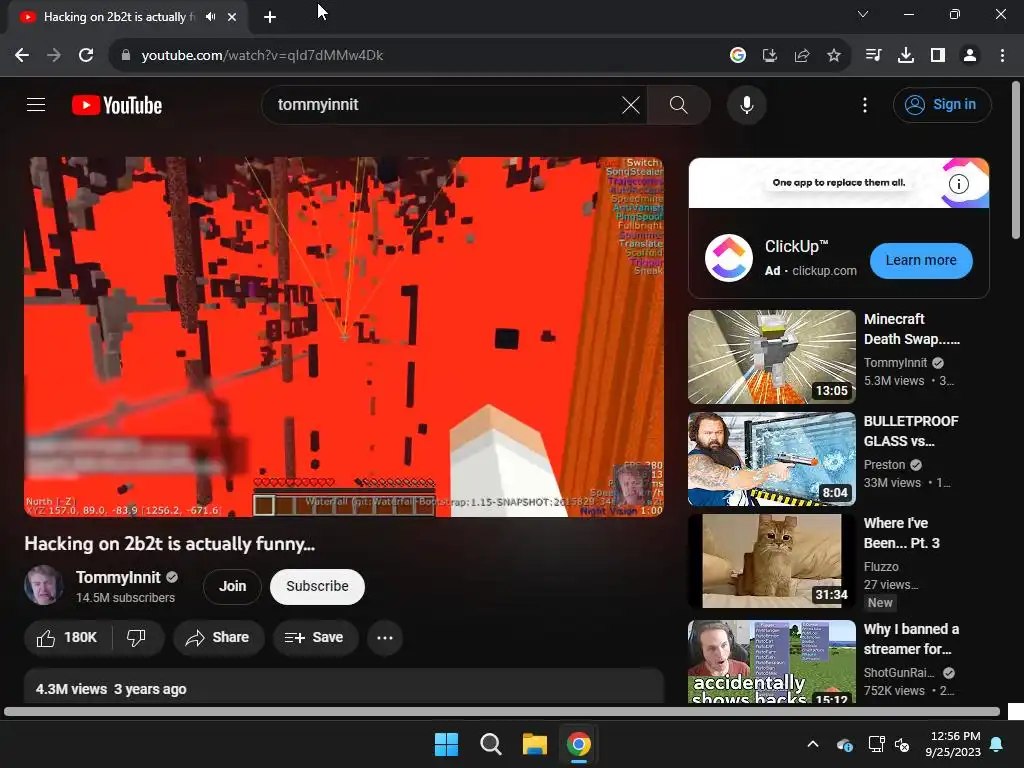This screenshot has height=768, width=1024.
Task: Open the ad info circle icon
Action: pos(958,184)
